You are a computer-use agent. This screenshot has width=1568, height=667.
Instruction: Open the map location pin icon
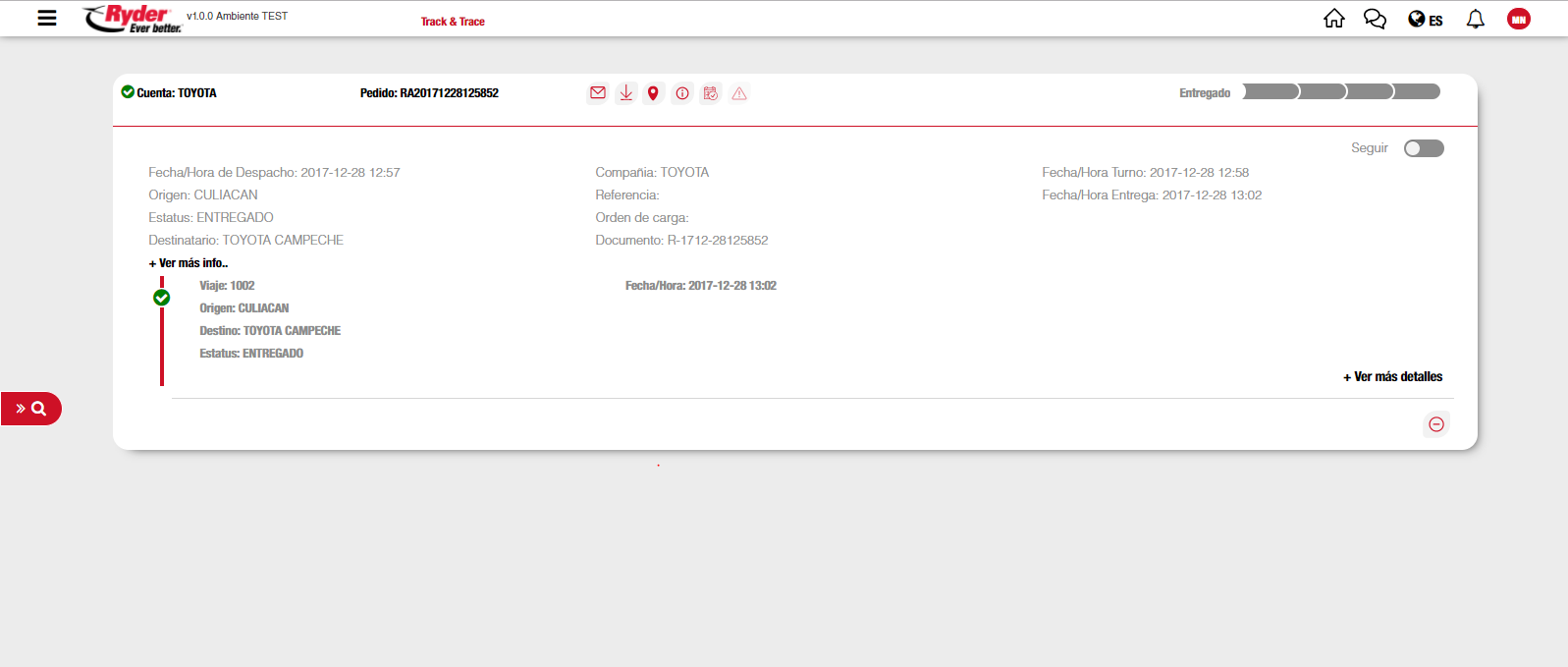click(x=653, y=93)
